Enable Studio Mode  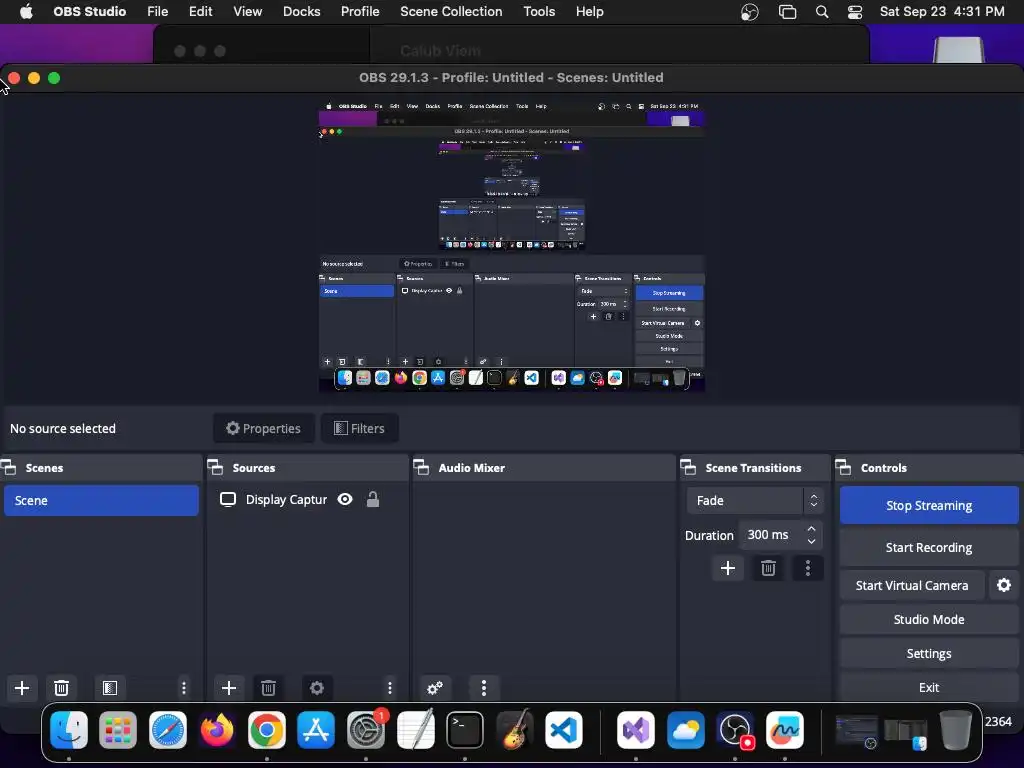[929, 619]
